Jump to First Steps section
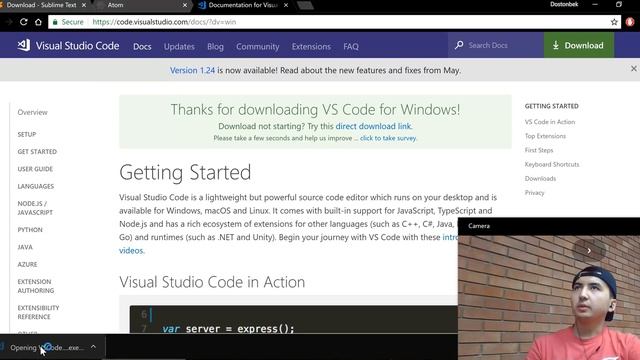This screenshot has height=360, width=640. (539, 150)
